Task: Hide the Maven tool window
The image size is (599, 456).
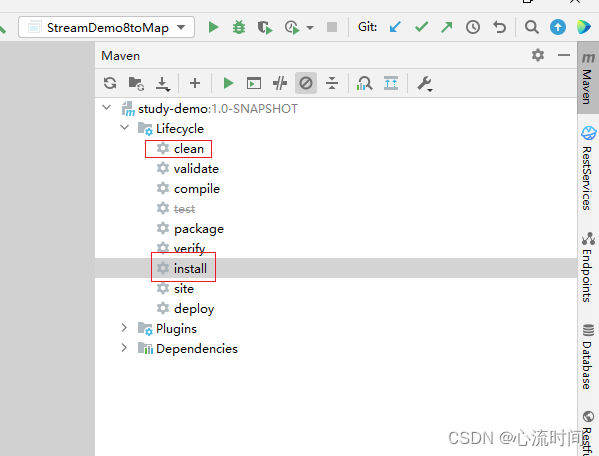Action: tap(564, 55)
